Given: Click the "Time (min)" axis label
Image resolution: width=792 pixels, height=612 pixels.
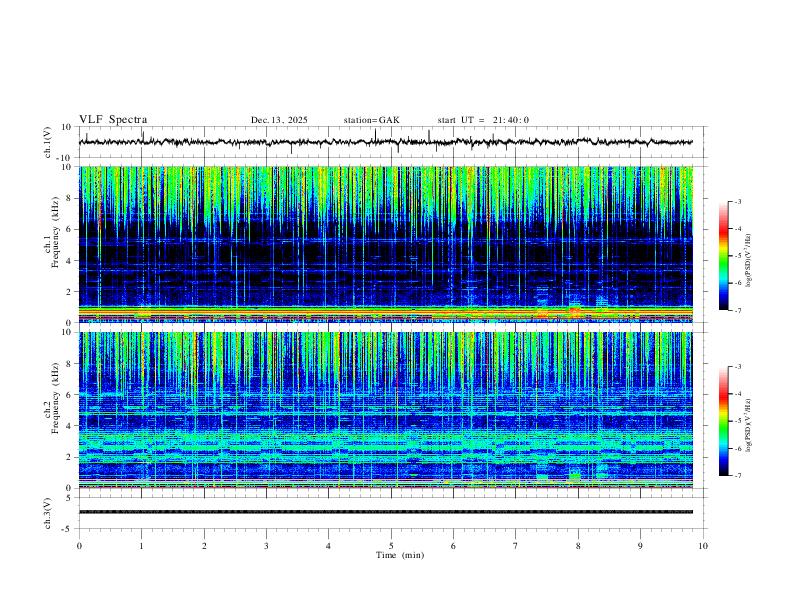Looking at the screenshot, I should (400, 555).
